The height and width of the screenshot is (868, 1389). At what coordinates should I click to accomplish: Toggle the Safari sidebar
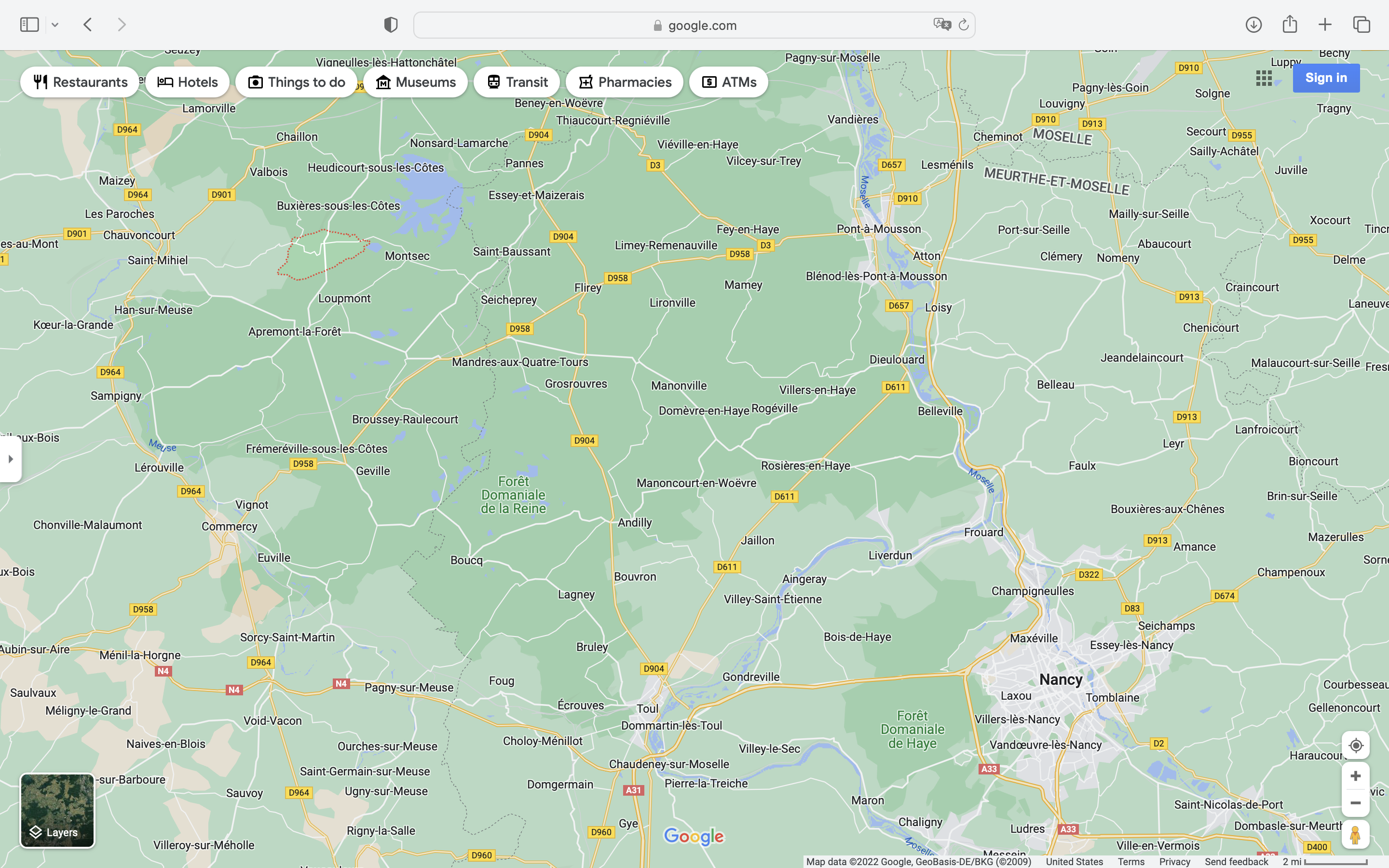[29, 25]
